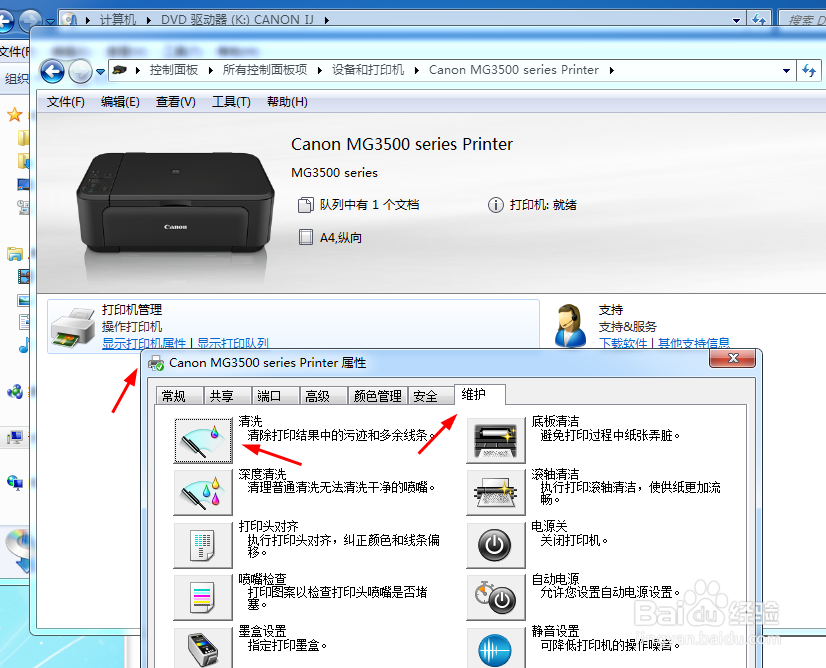The image size is (826, 668).
Task: Start 深度清洗 deep cleaning icon
Action: coord(203,493)
